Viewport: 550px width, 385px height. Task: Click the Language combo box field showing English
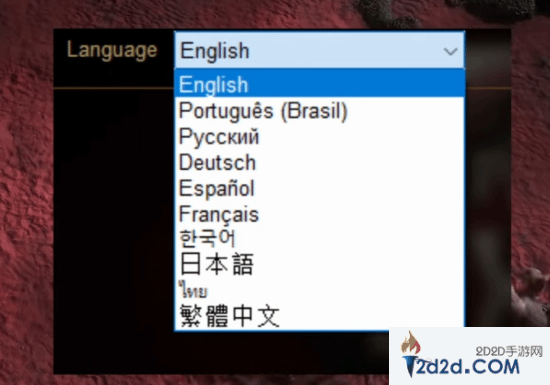point(320,50)
